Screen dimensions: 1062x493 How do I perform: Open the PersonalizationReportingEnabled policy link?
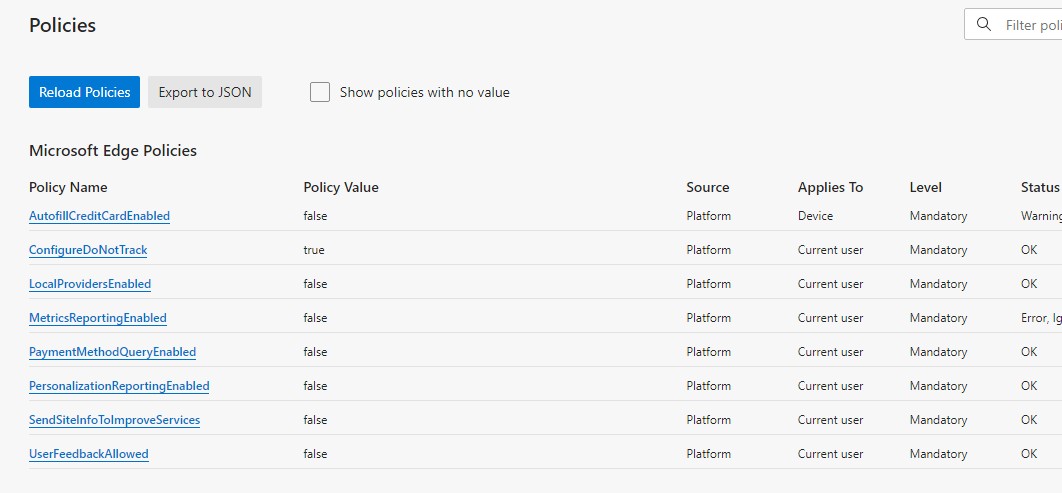(x=119, y=385)
